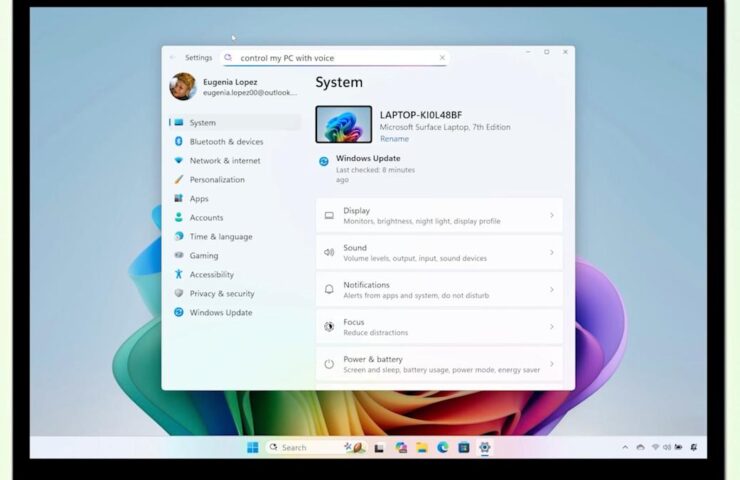Image resolution: width=740 pixels, height=480 pixels.
Task: Open the Sound settings row
Action: click(x=439, y=253)
